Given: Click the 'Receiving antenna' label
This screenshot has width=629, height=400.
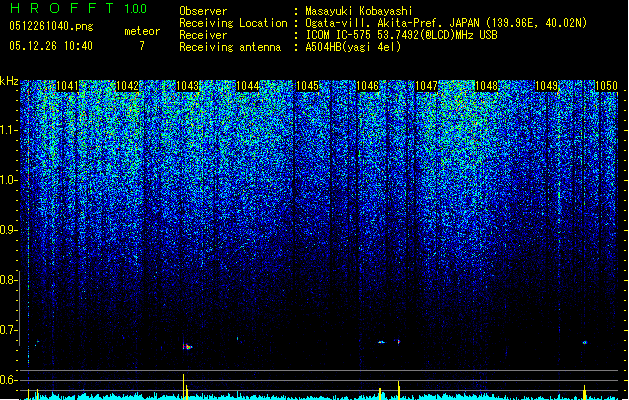Looking at the screenshot, I should click(x=230, y=47).
